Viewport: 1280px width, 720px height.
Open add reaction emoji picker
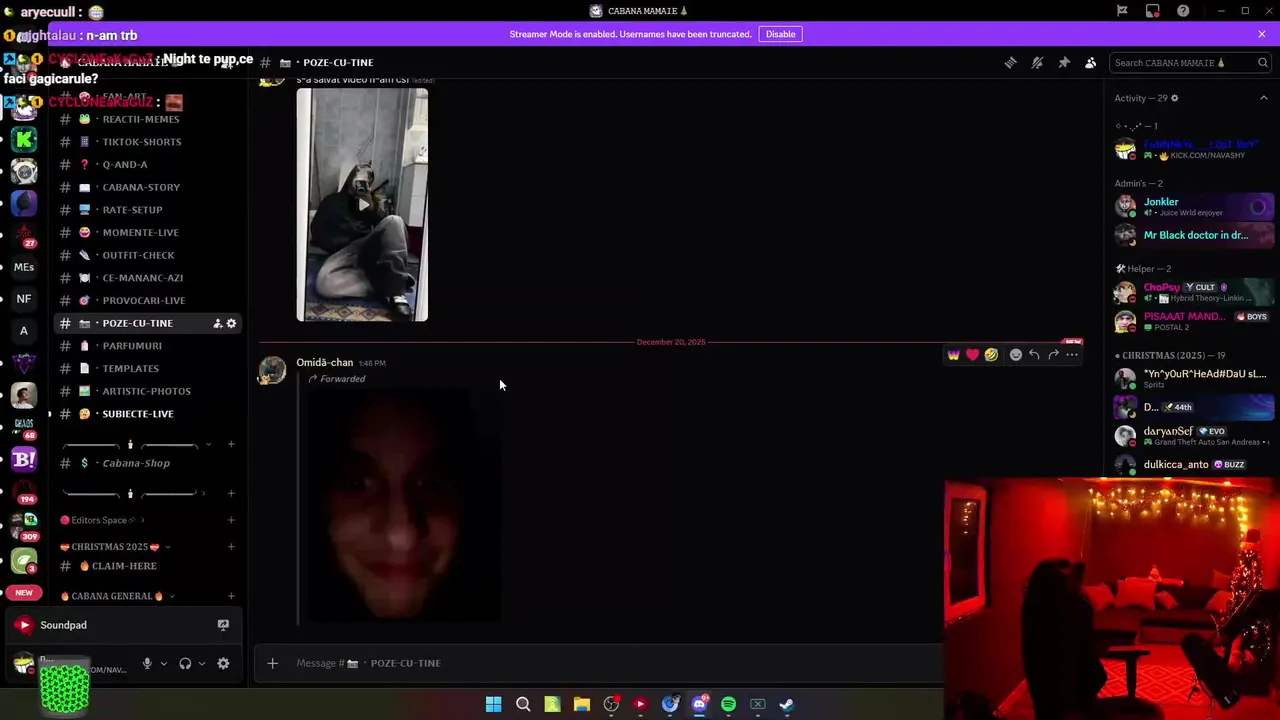tap(1016, 354)
